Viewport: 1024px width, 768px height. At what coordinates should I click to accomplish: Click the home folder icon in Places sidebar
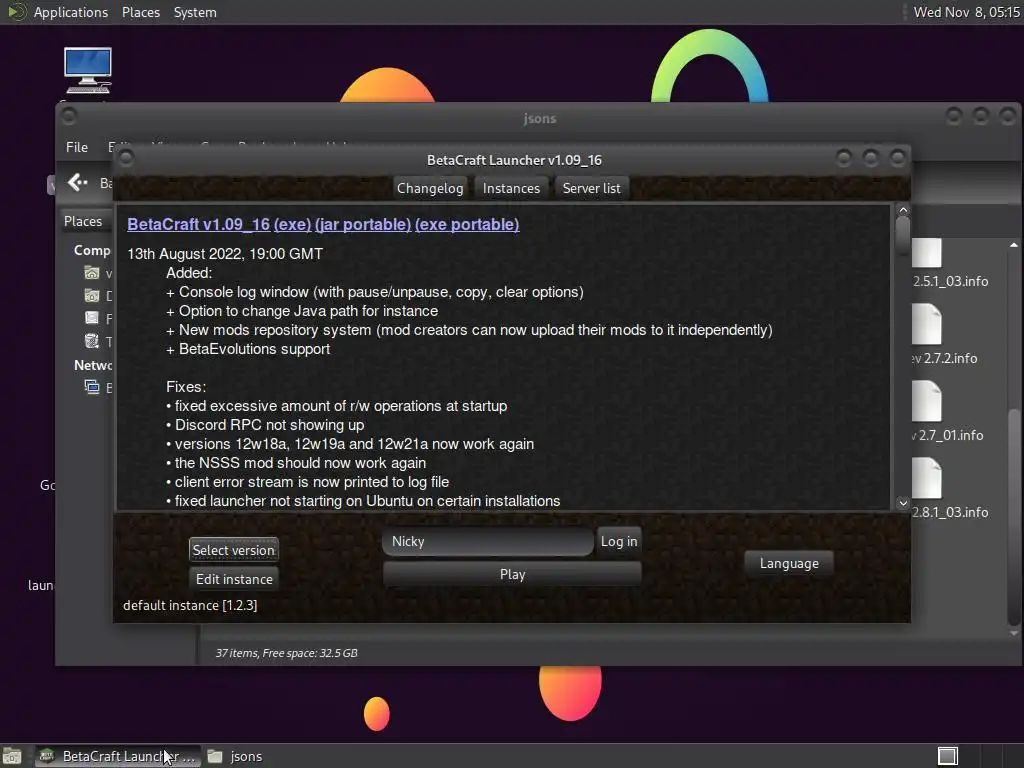92,273
